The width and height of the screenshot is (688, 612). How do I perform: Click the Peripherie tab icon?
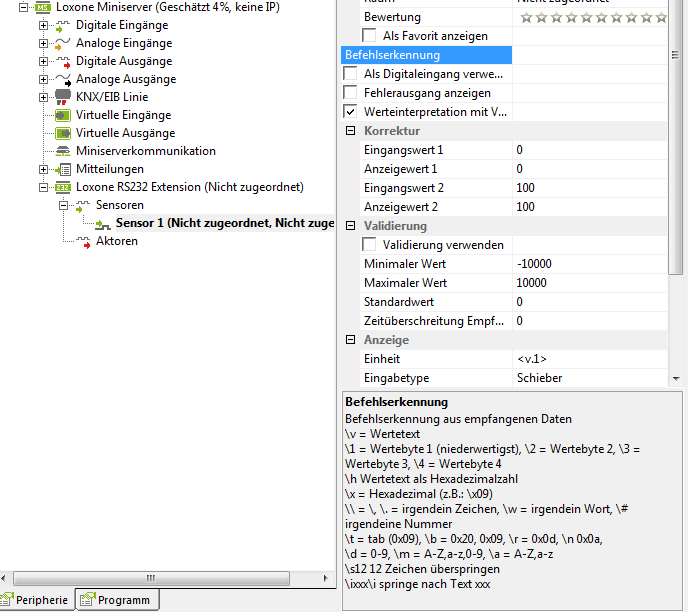coord(7,600)
